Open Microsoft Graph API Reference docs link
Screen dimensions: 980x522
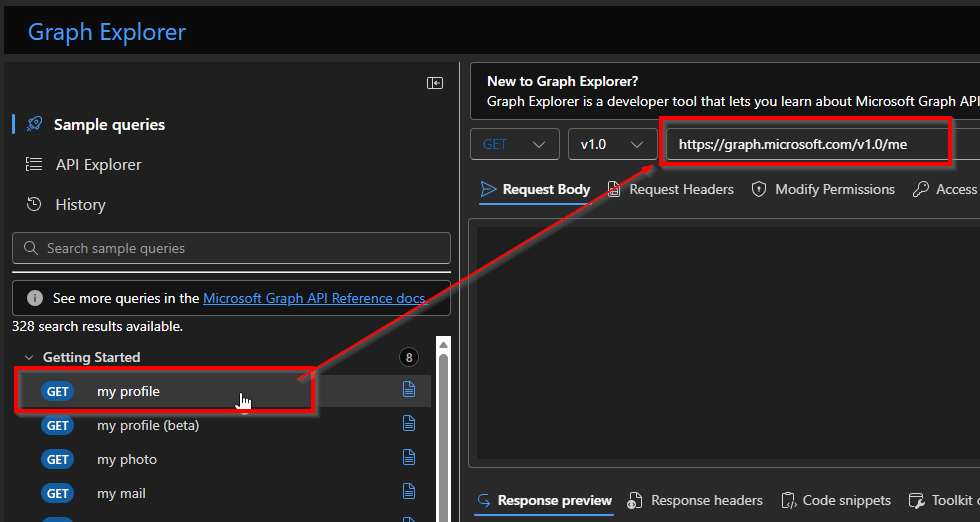tap(315, 298)
